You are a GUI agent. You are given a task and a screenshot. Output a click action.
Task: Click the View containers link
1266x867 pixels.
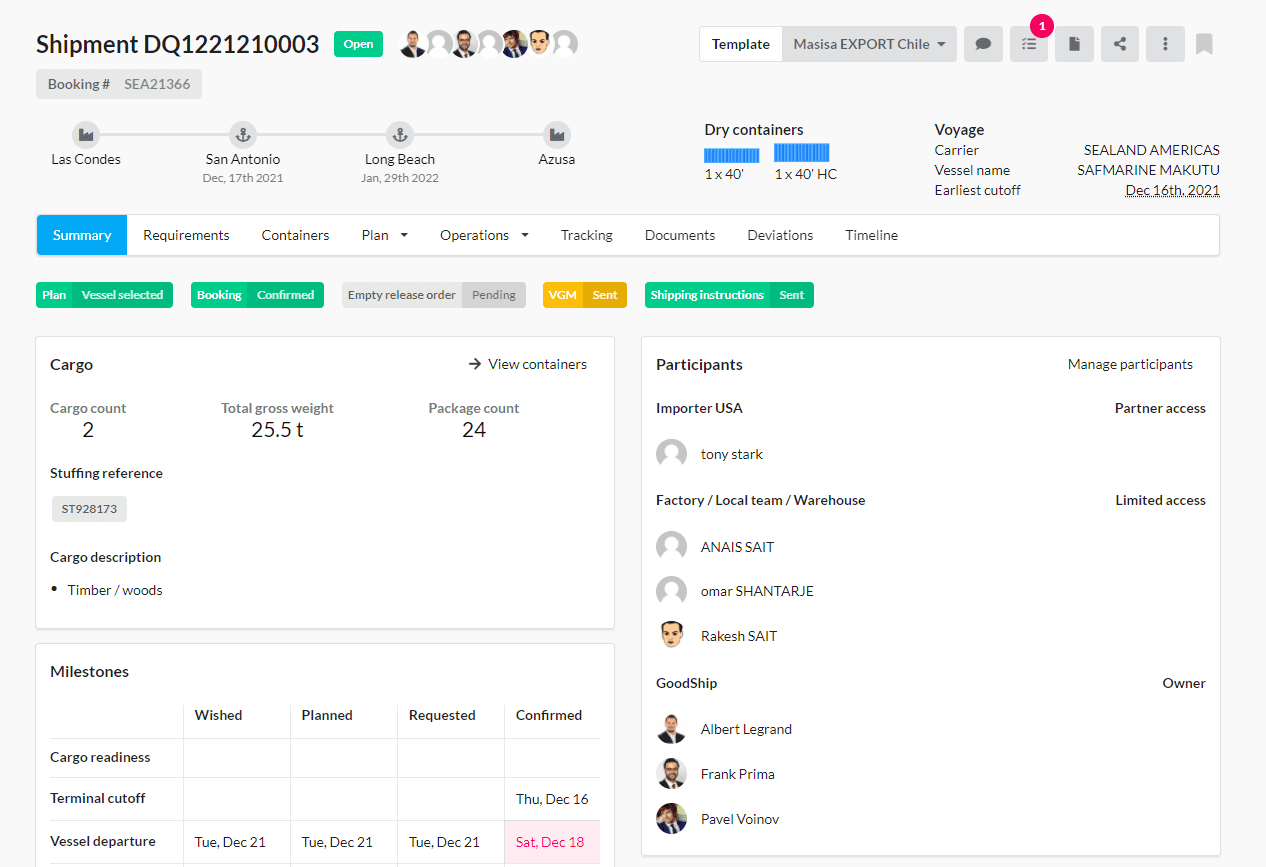click(x=528, y=364)
